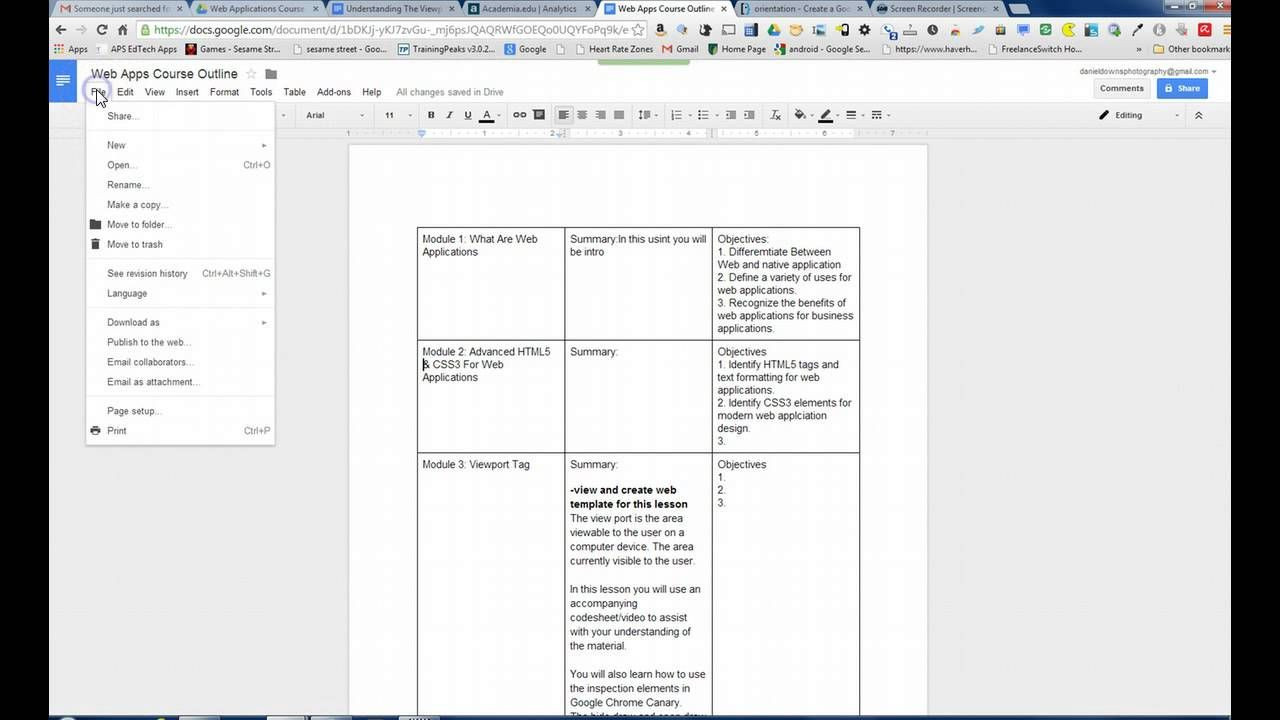Click the Pac-Man extension icon
Image resolution: width=1280 pixels, height=720 pixels.
click(x=1068, y=29)
